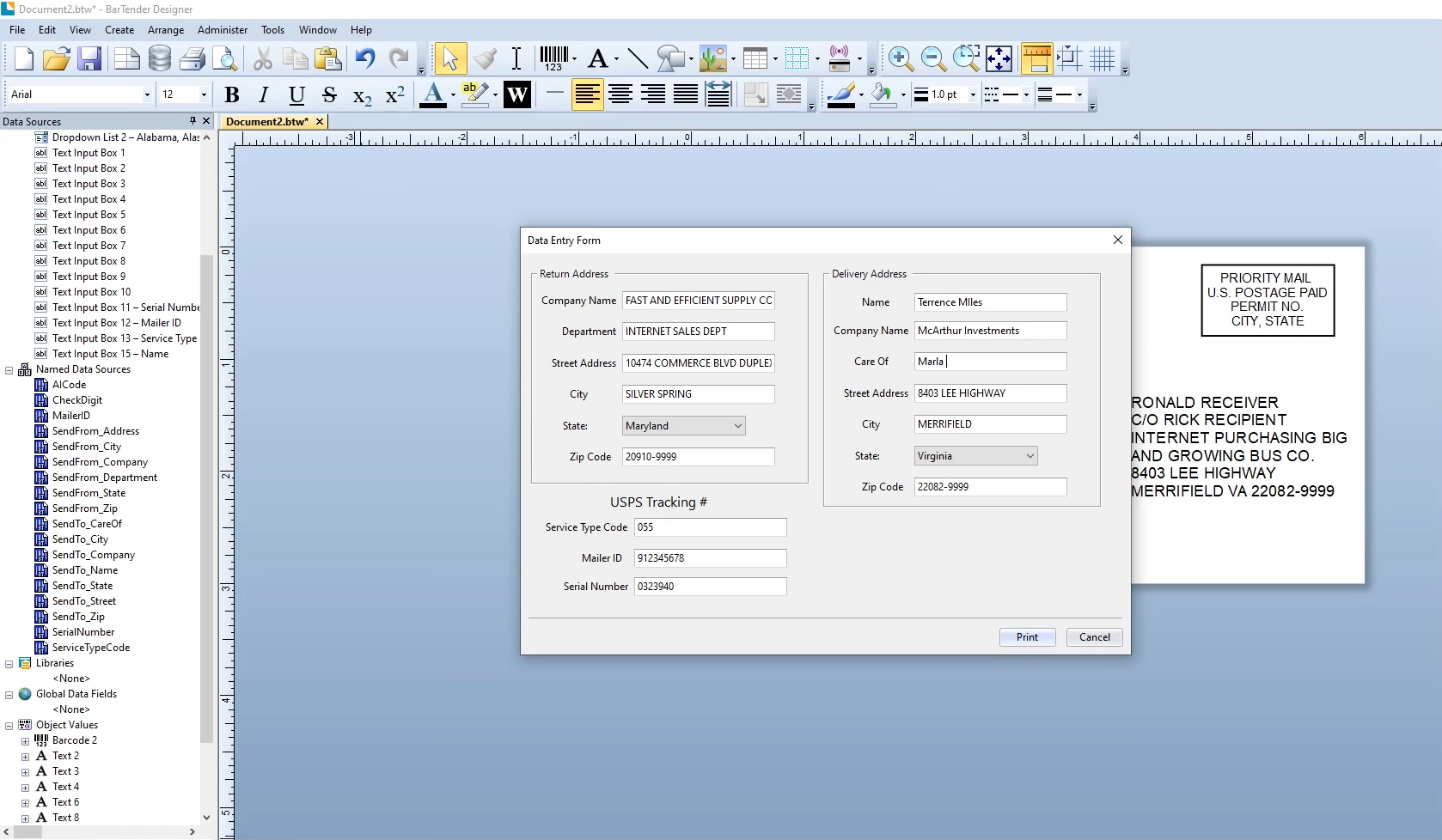This screenshot has height=840, width=1442.
Task: Collapse the Libraries tree node
Action: point(9,664)
